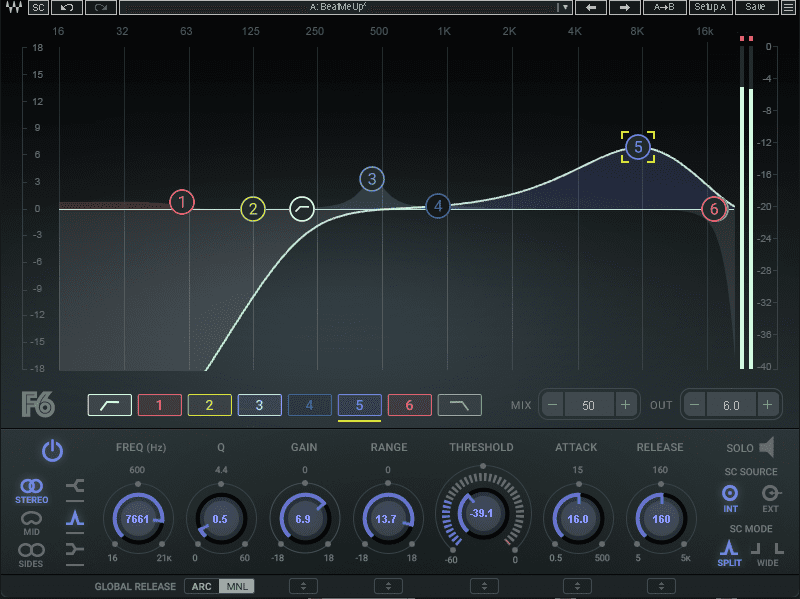Select band 6 node on graph
Viewport: 800px width, 599px height.
714,209
